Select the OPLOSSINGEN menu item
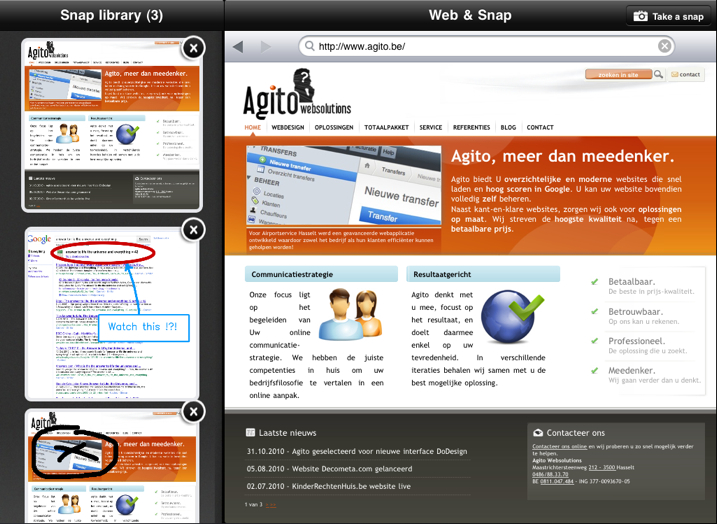The width and height of the screenshot is (717, 524). click(x=334, y=128)
